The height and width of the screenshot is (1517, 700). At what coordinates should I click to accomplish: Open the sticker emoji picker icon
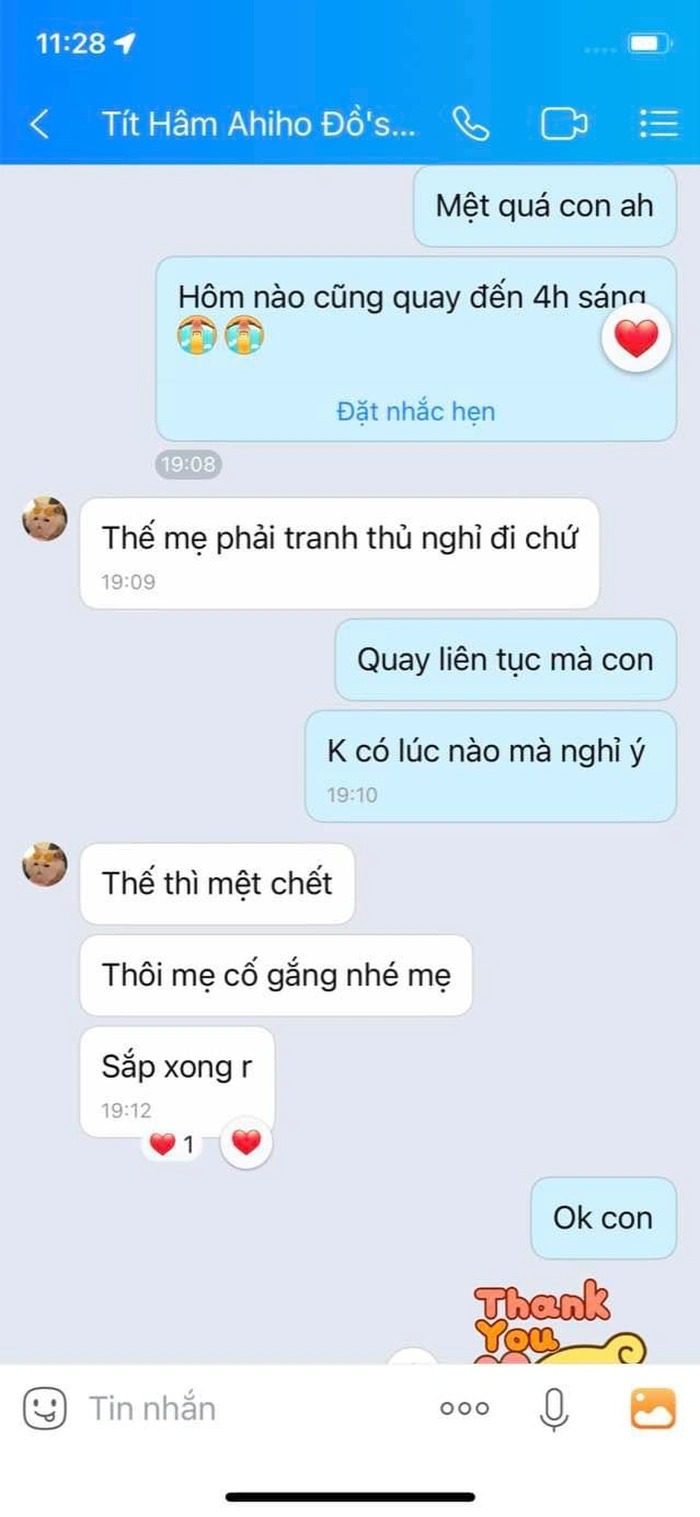44,1408
